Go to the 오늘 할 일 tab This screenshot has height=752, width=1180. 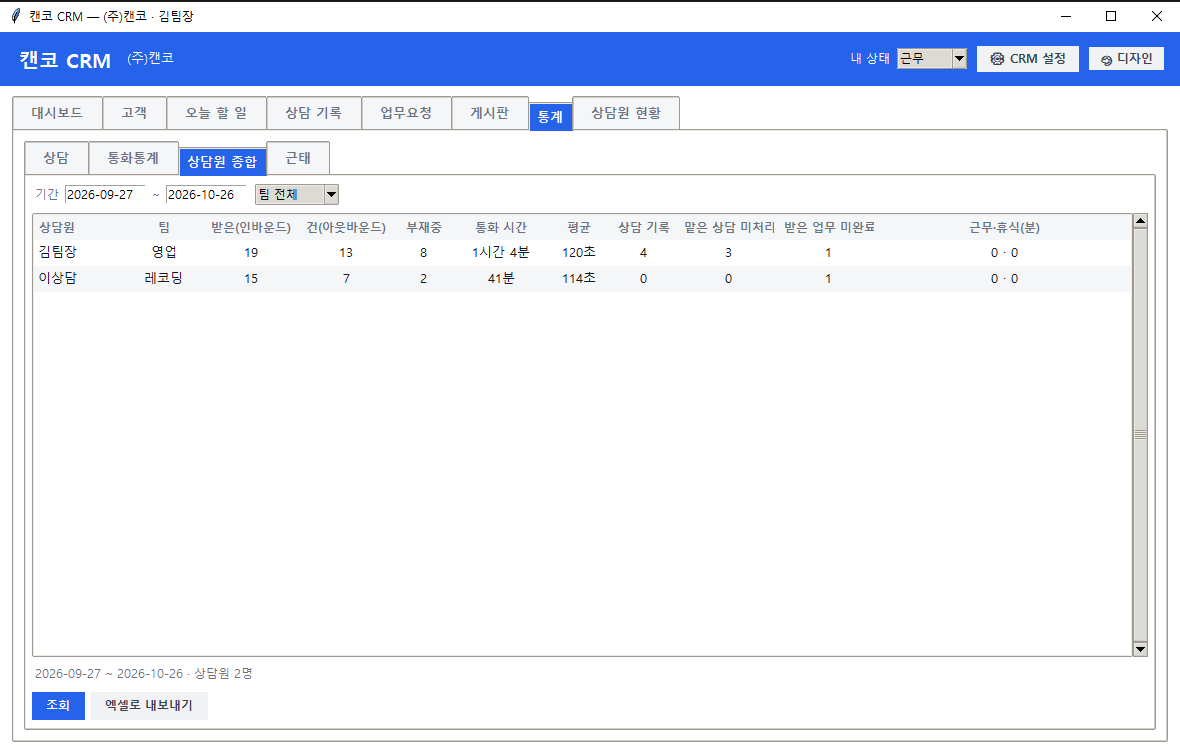click(x=216, y=113)
